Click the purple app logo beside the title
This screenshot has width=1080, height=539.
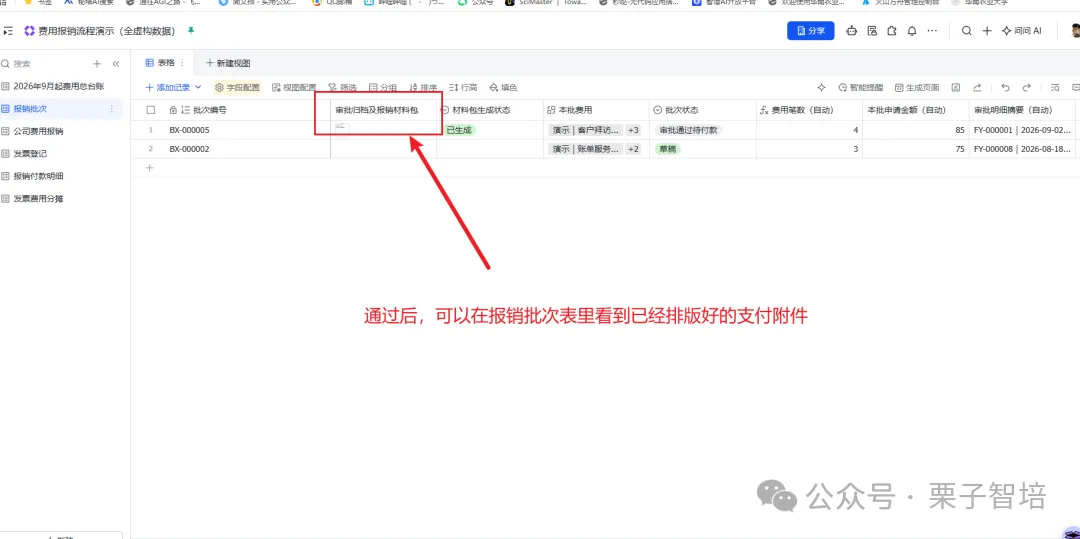(28, 31)
